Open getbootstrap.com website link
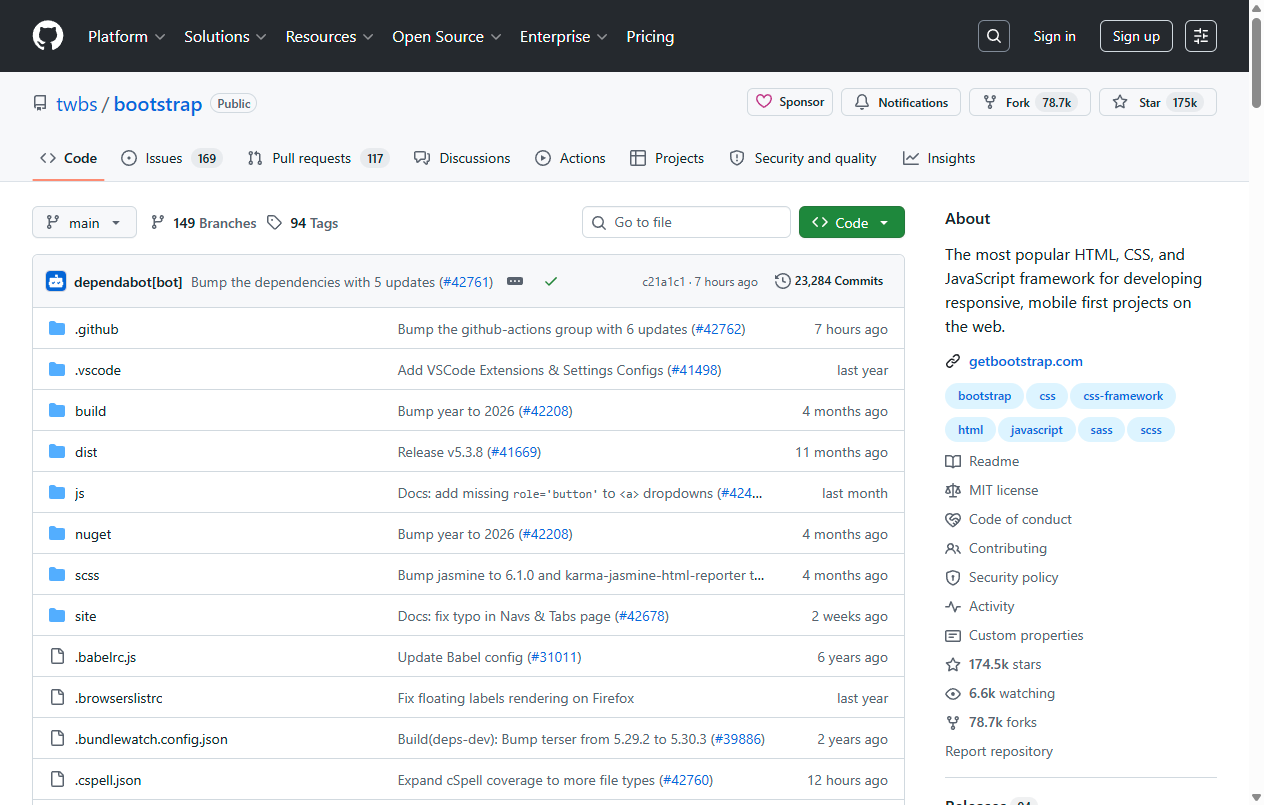 point(1026,361)
